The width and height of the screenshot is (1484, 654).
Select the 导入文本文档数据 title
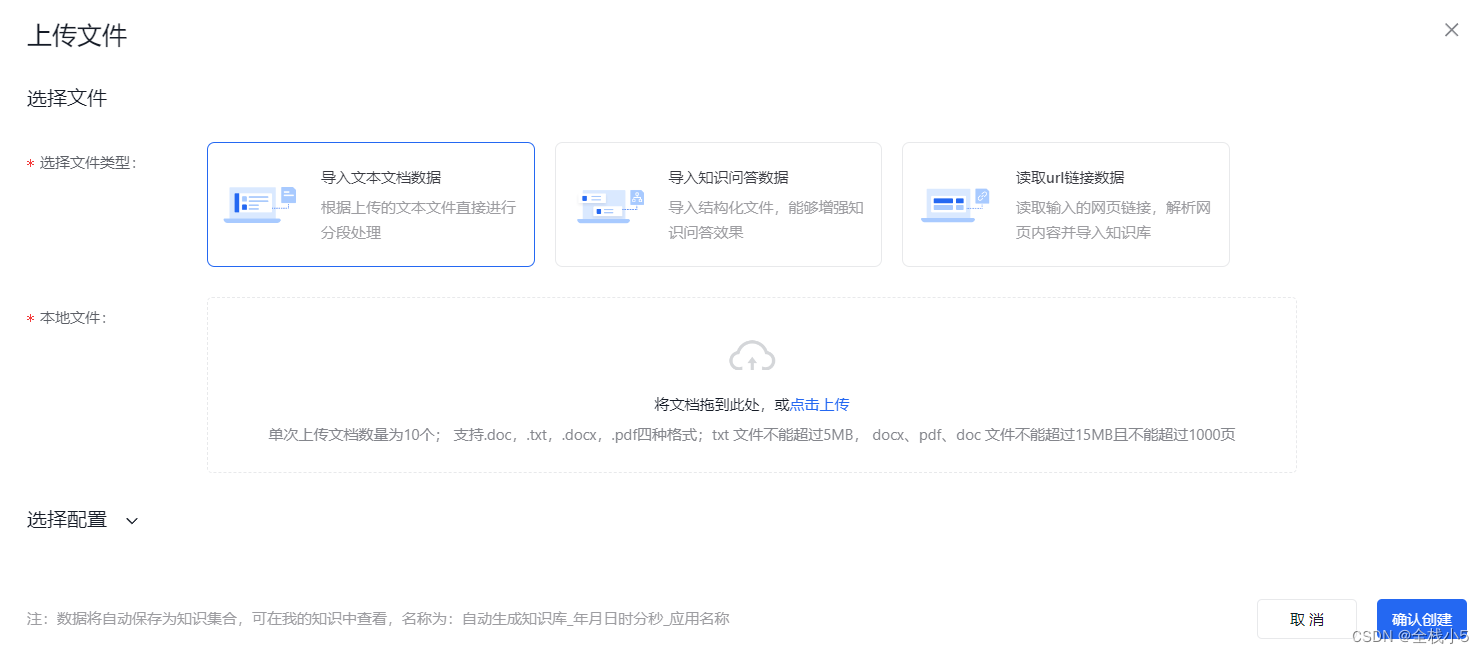click(x=380, y=177)
